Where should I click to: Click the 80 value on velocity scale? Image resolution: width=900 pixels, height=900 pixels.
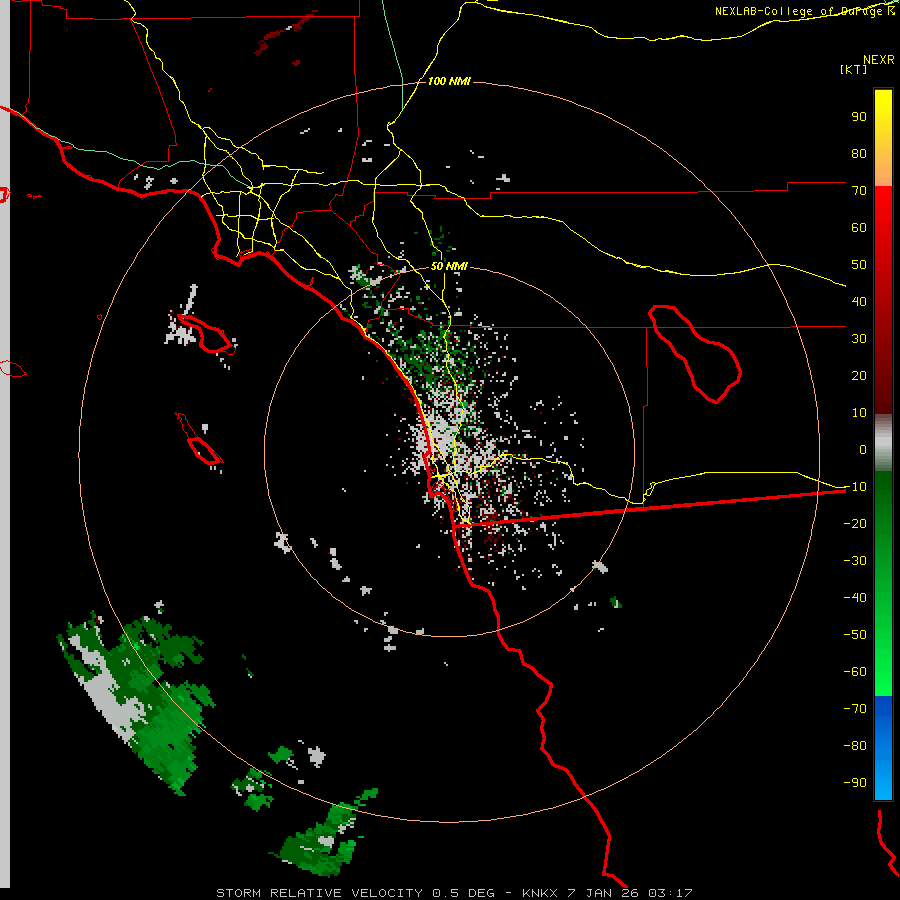(859, 154)
